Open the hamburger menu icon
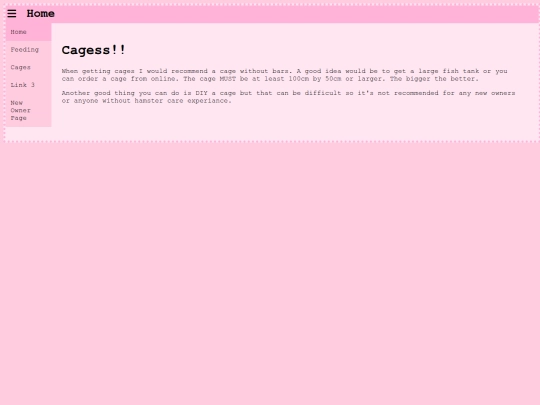 12,13
